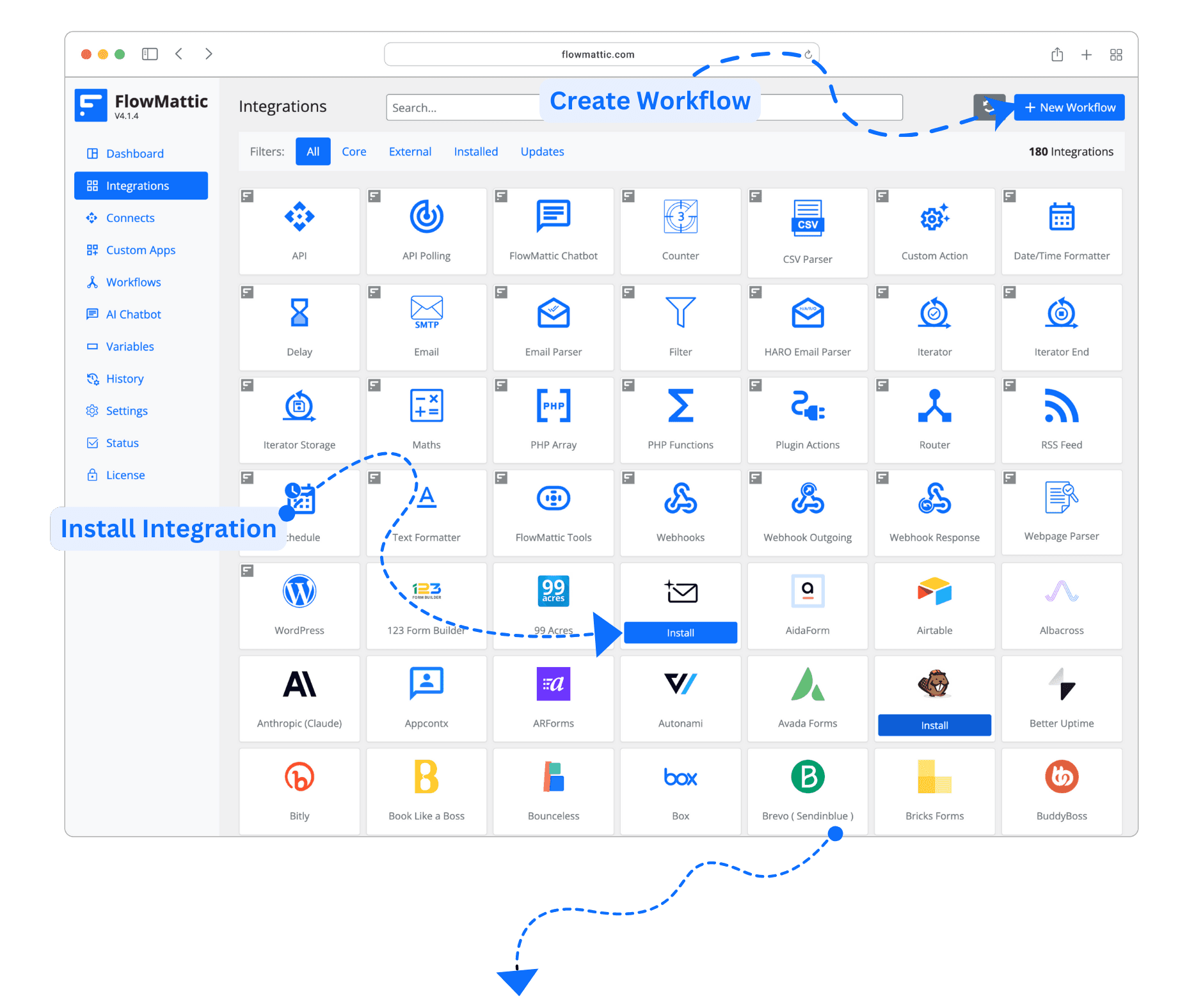Filter integrations by Core
The width and height of the screenshot is (1203, 1008).
pos(354,152)
